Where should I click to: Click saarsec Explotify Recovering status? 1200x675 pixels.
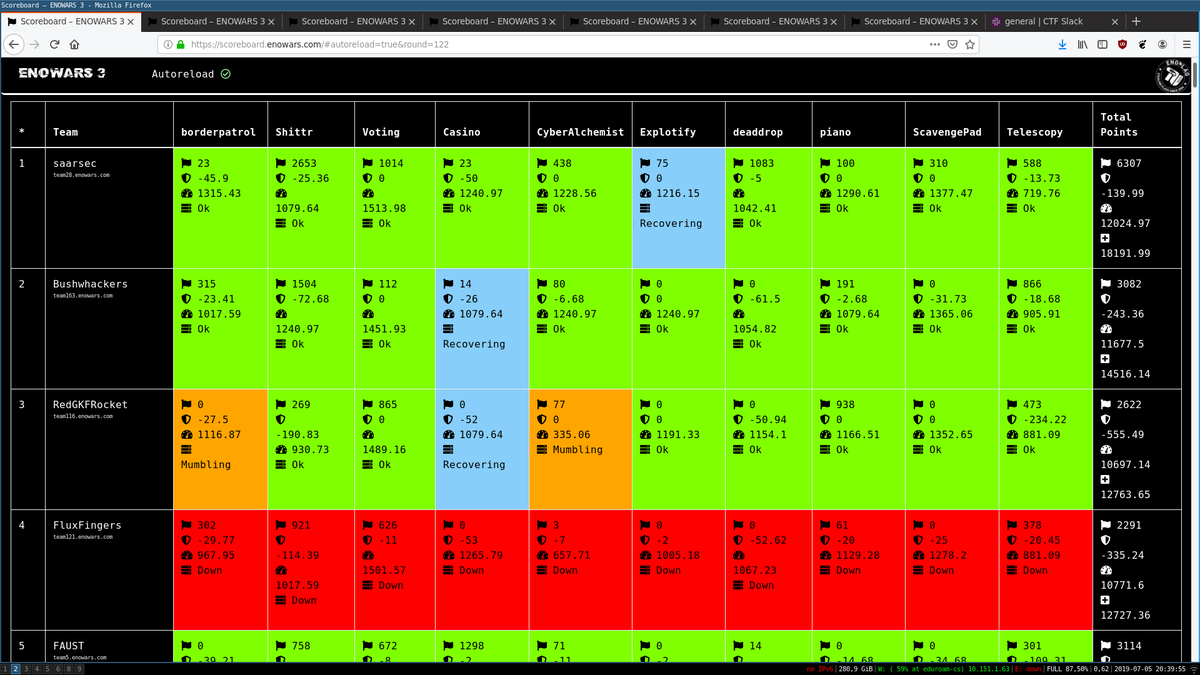(671, 224)
